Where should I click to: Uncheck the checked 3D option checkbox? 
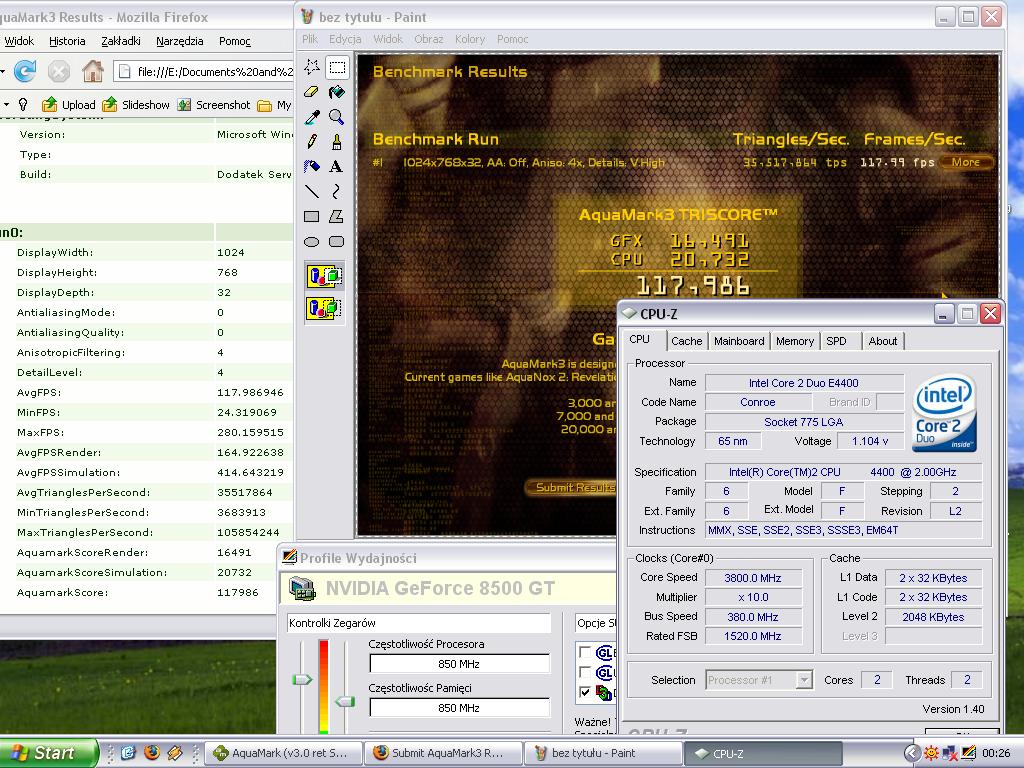(x=585, y=692)
